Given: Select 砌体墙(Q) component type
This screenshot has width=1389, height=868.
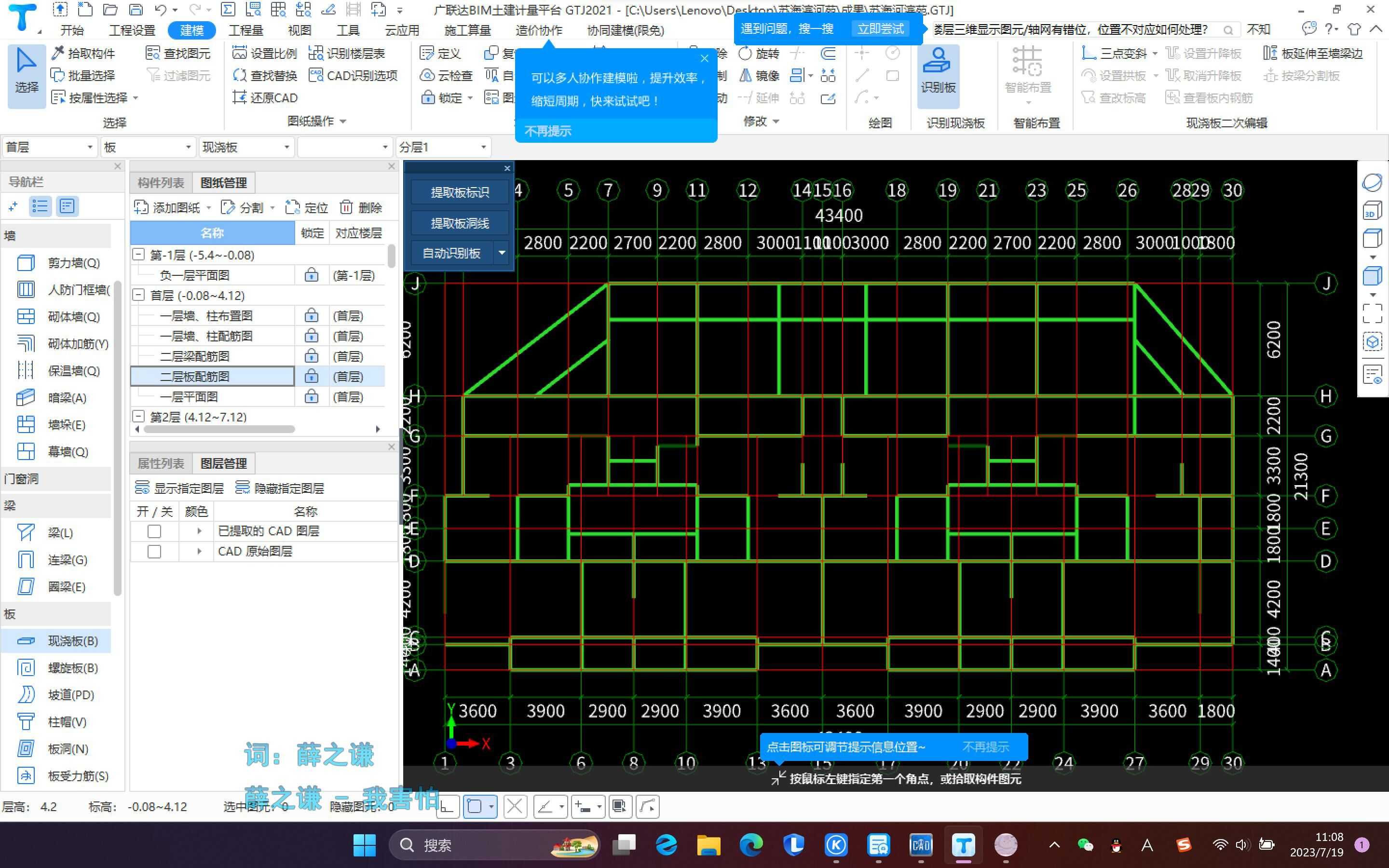Looking at the screenshot, I should 58,317.
